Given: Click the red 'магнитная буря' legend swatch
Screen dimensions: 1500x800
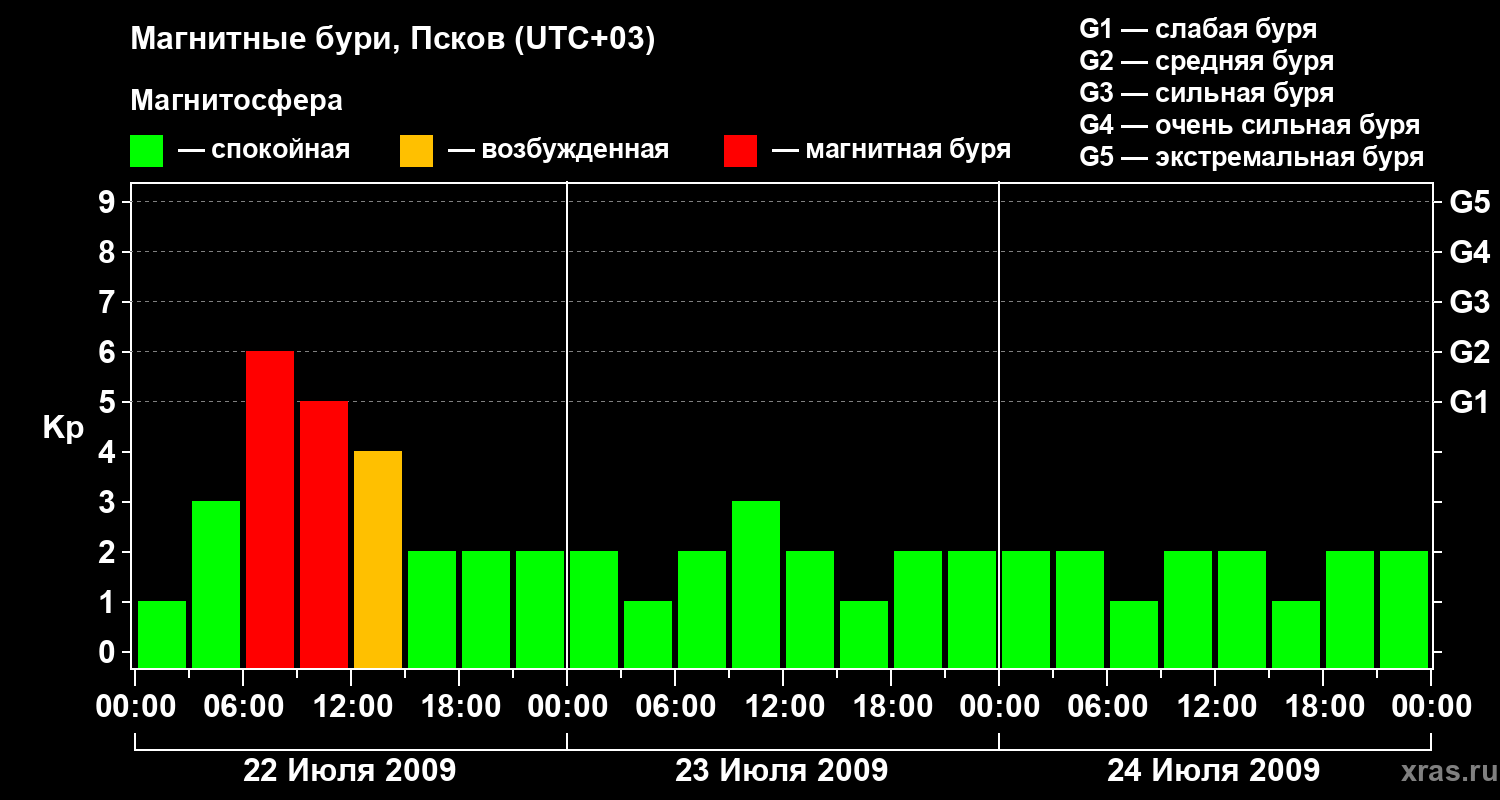Looking at the screenshot, I should coord(740,151).
